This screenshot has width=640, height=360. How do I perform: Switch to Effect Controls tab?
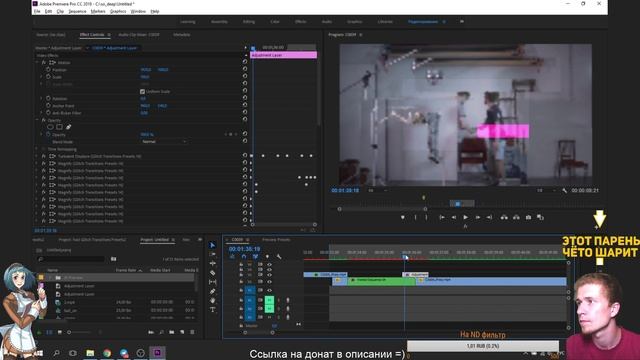click(x=92, y=35)
